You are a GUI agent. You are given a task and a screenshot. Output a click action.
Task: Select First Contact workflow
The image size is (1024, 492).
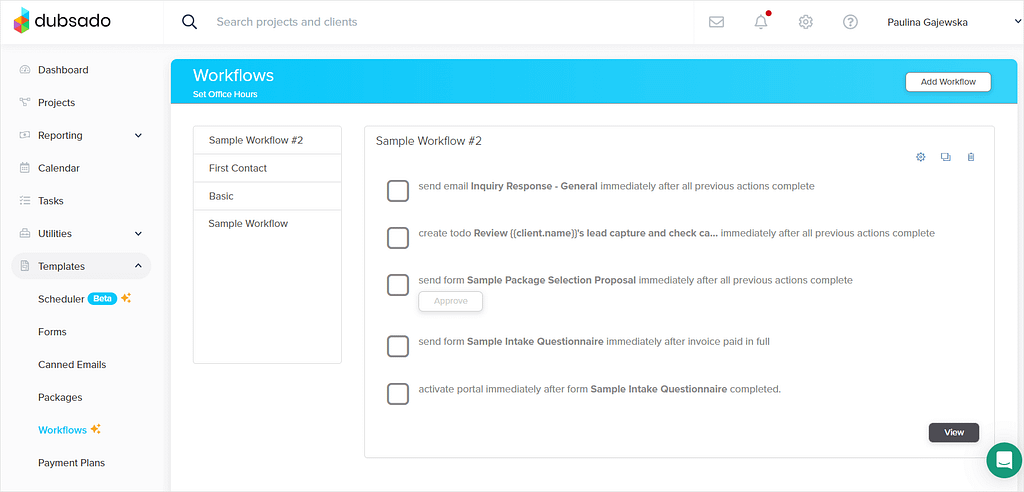(x=267, y=168)
